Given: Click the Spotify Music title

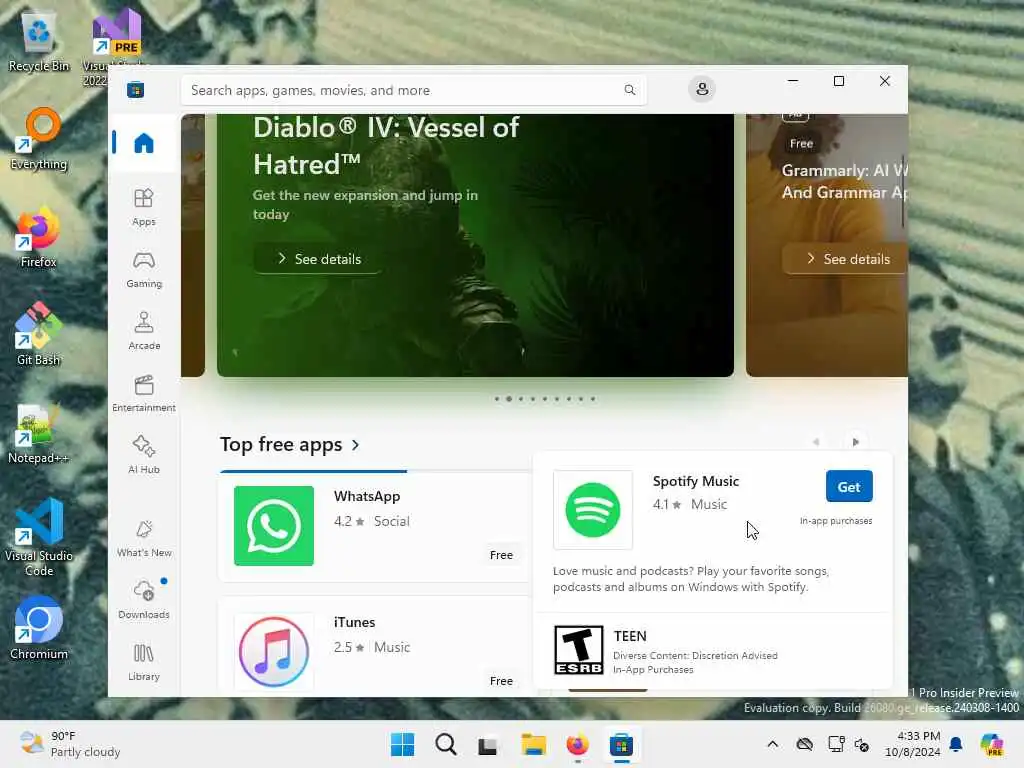Looking at the screenshot, I should pyautogui.click(x=696, y=481).
